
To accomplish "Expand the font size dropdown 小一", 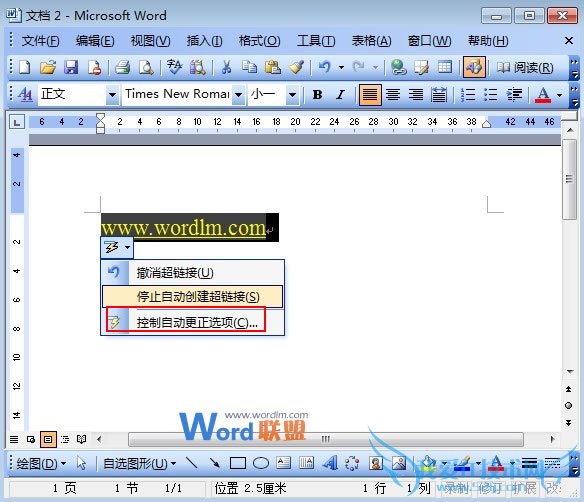I will (x=293, y=95).
